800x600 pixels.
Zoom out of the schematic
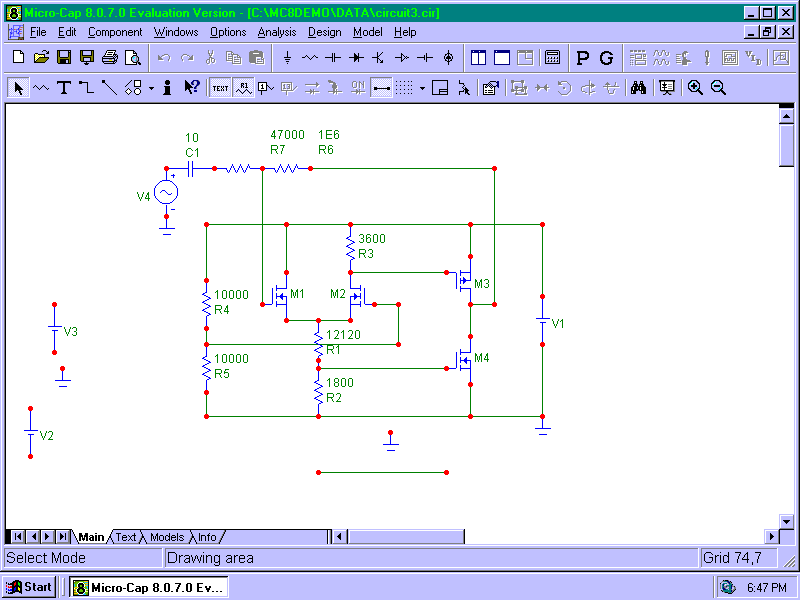coord(718,88)
